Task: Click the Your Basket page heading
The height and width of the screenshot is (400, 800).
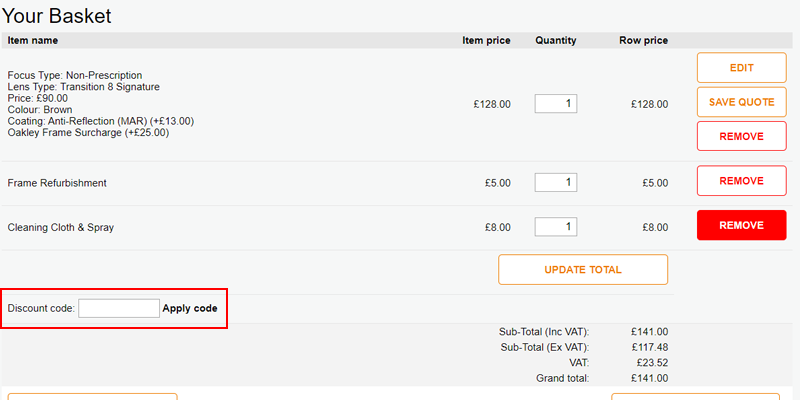Action: pyautogui.click(x=57, y=16)
